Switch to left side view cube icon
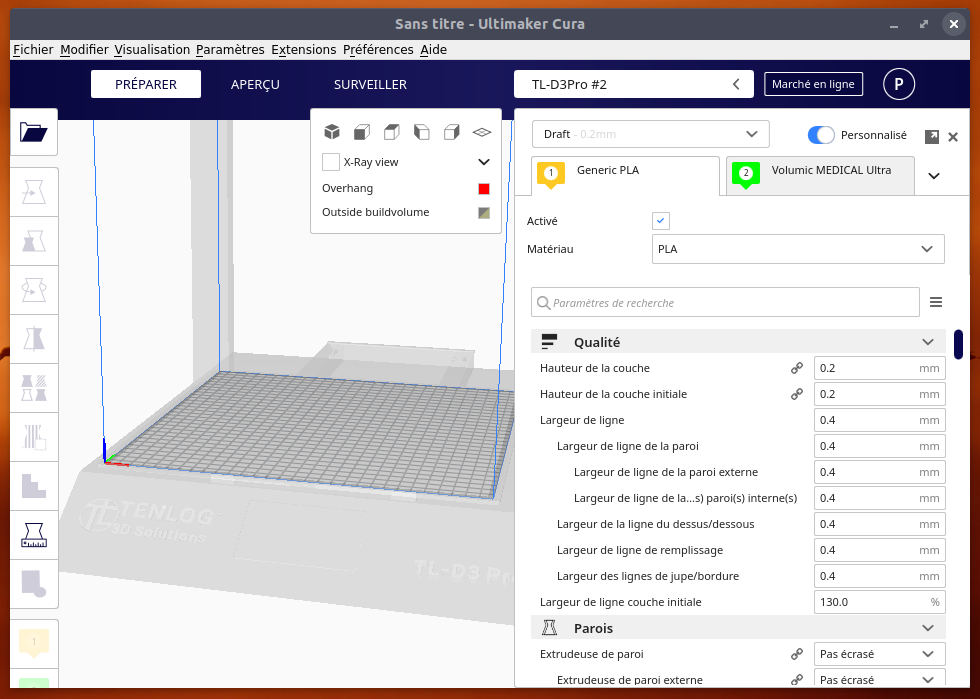This screenshot has width=980, height=699. (x=422, y=132)
